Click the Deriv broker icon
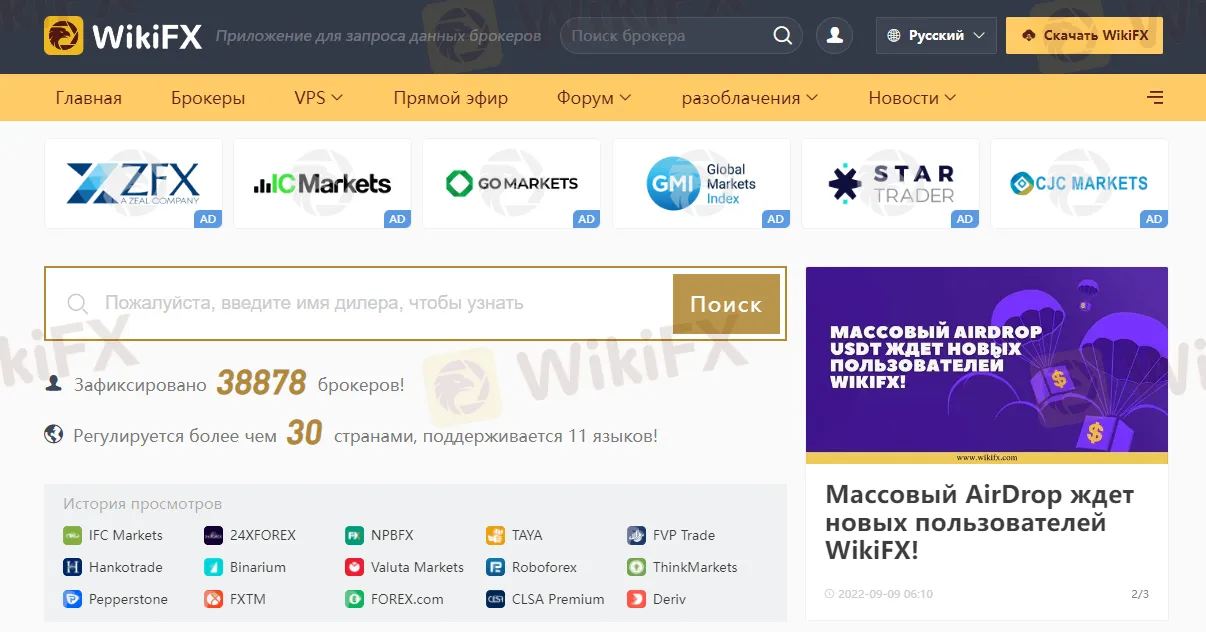This screenshot has width=1206, height=632. point(636,599)
